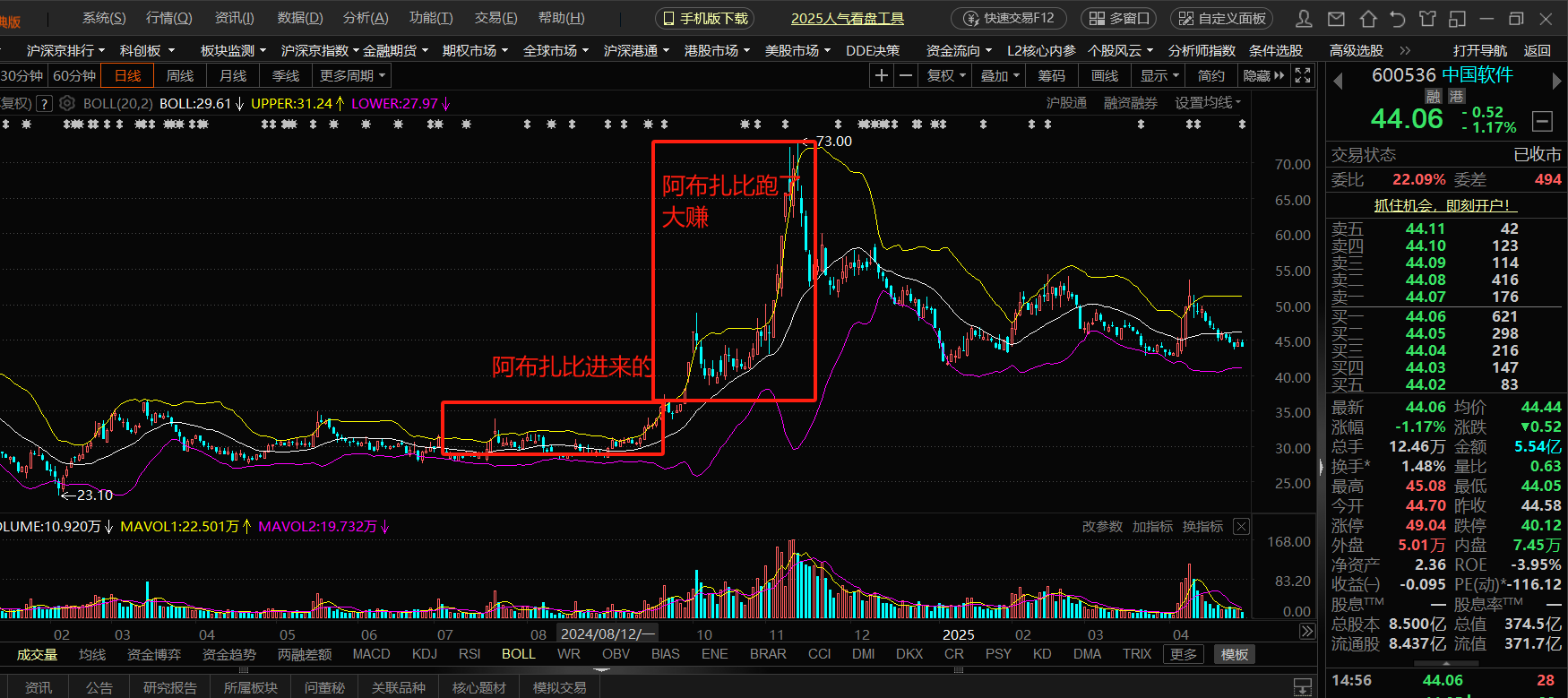Viewport: 1568px width, 698px height.
Task: Click the 2024/08/12 date timeline marker
Action: pyautogui.click(x=607, y=633)
